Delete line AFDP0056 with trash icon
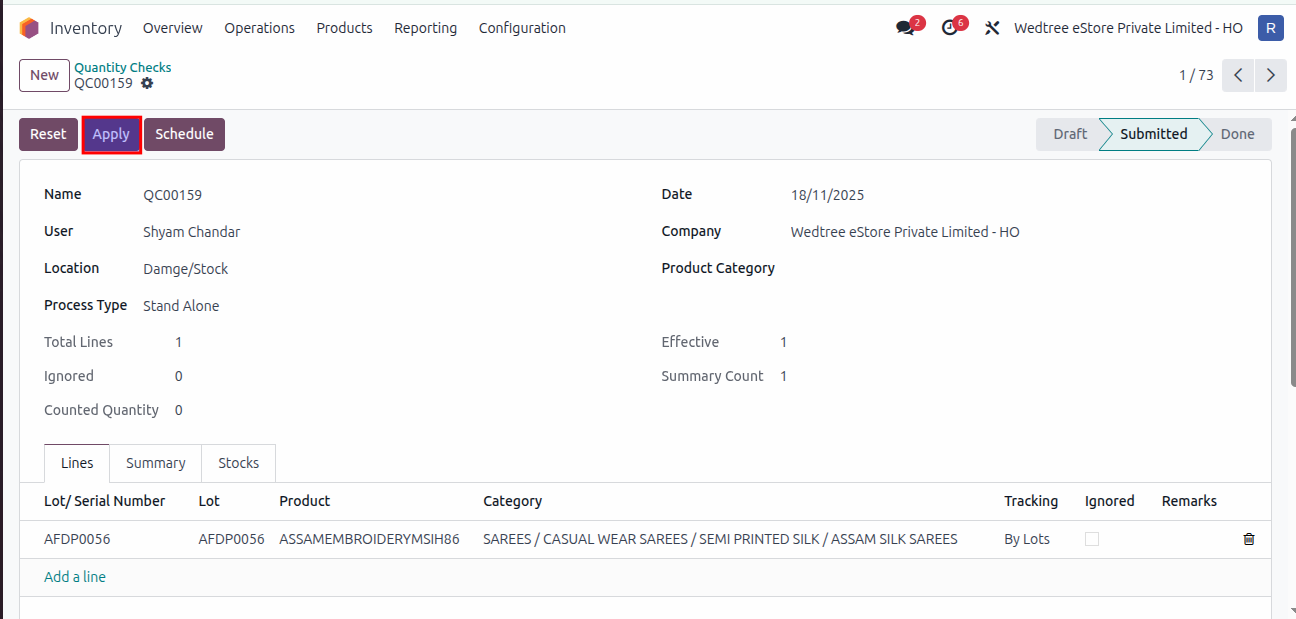This screenshot has height=619, width=1296. click(x=1248, y=539)
